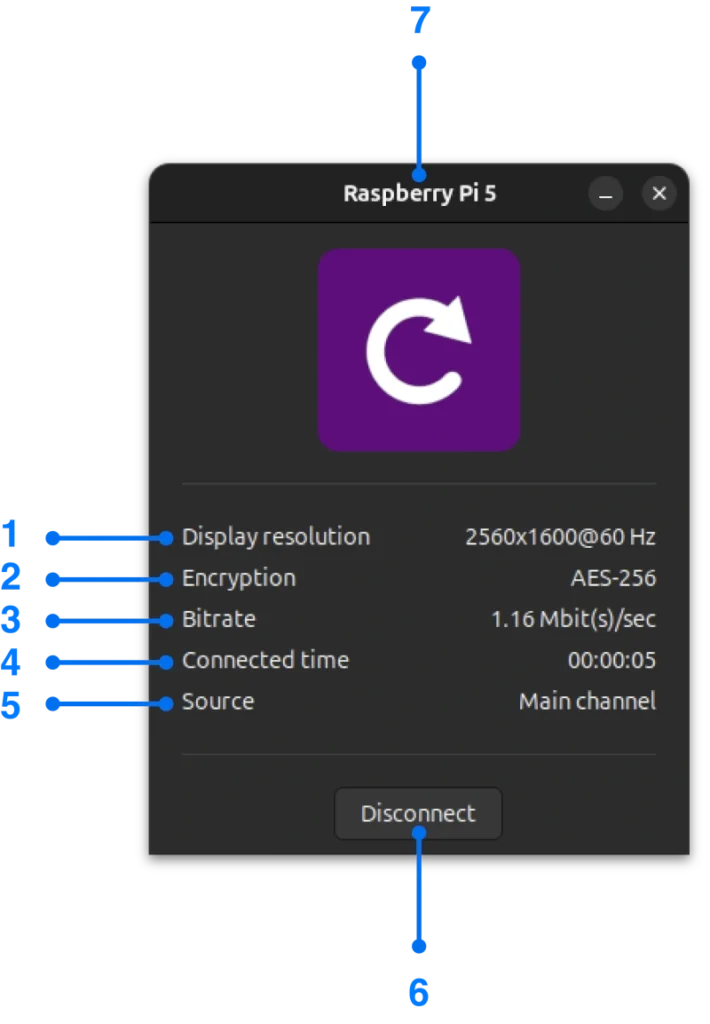Click the 1.16 Mbit(s)/sec value
This screenshot has width=710, height=1024.
click(x=573, y=619)
